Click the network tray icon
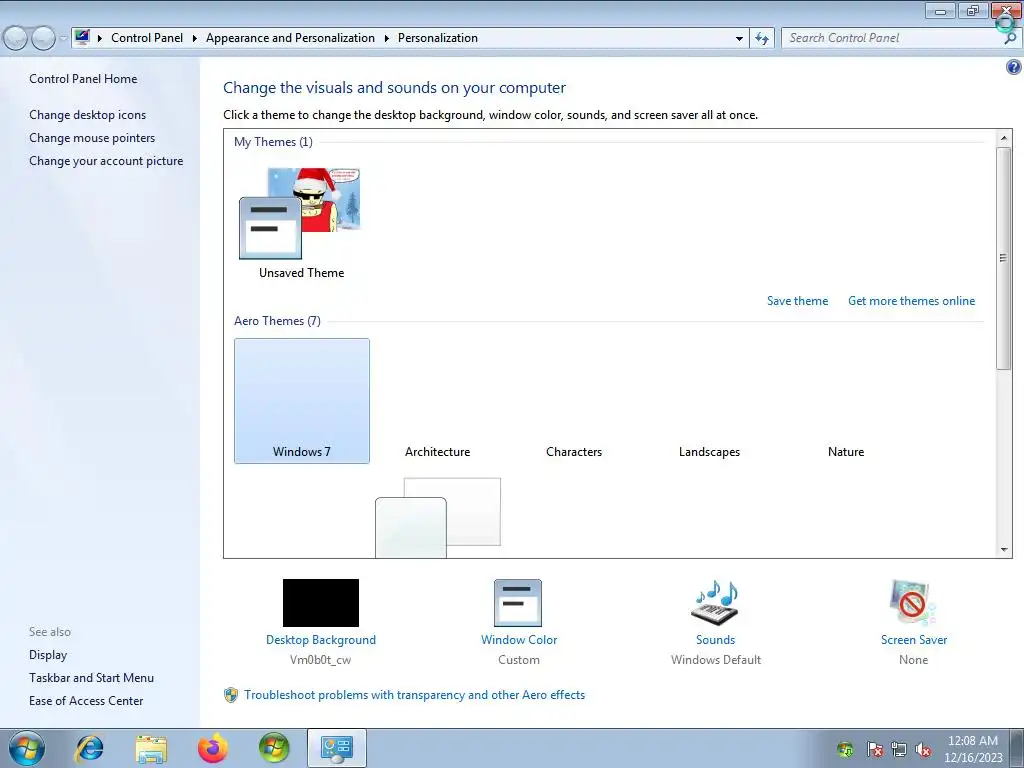Viewport: 1024px width, 768px height. pos(899,749)
